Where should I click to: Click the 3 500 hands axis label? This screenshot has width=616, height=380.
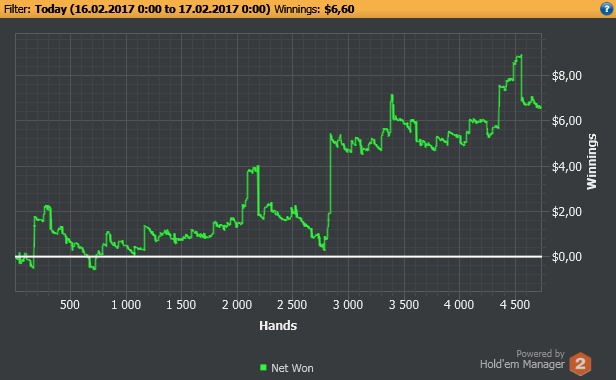[x=403, y=305]
